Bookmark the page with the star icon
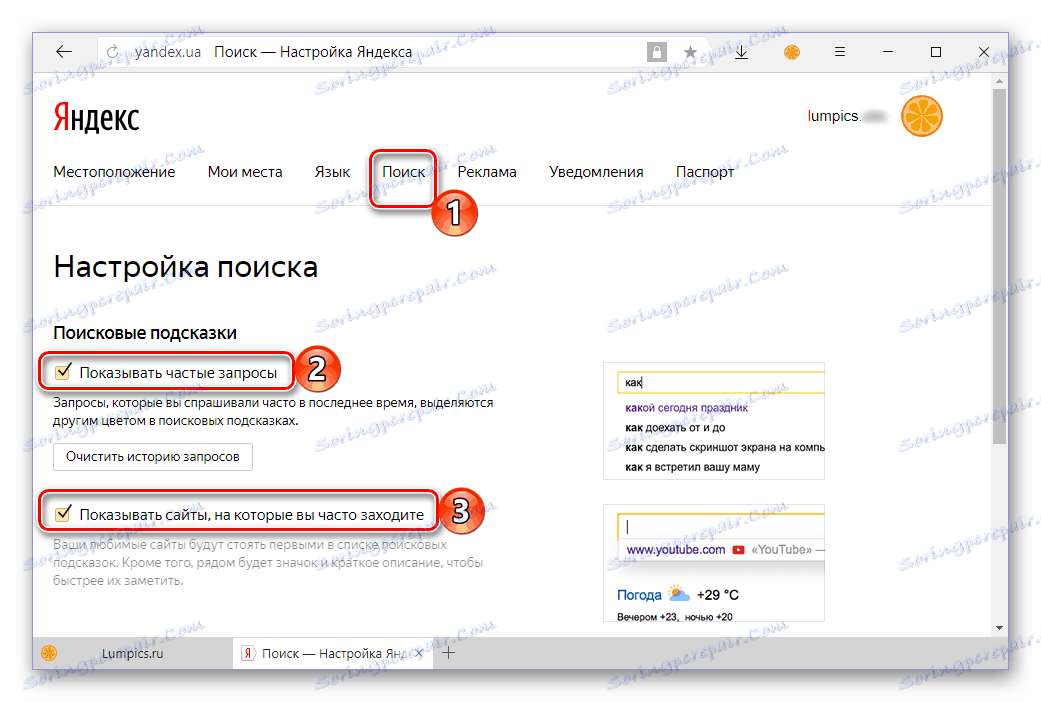This screenshot has height=702, width=1041. 690,52
